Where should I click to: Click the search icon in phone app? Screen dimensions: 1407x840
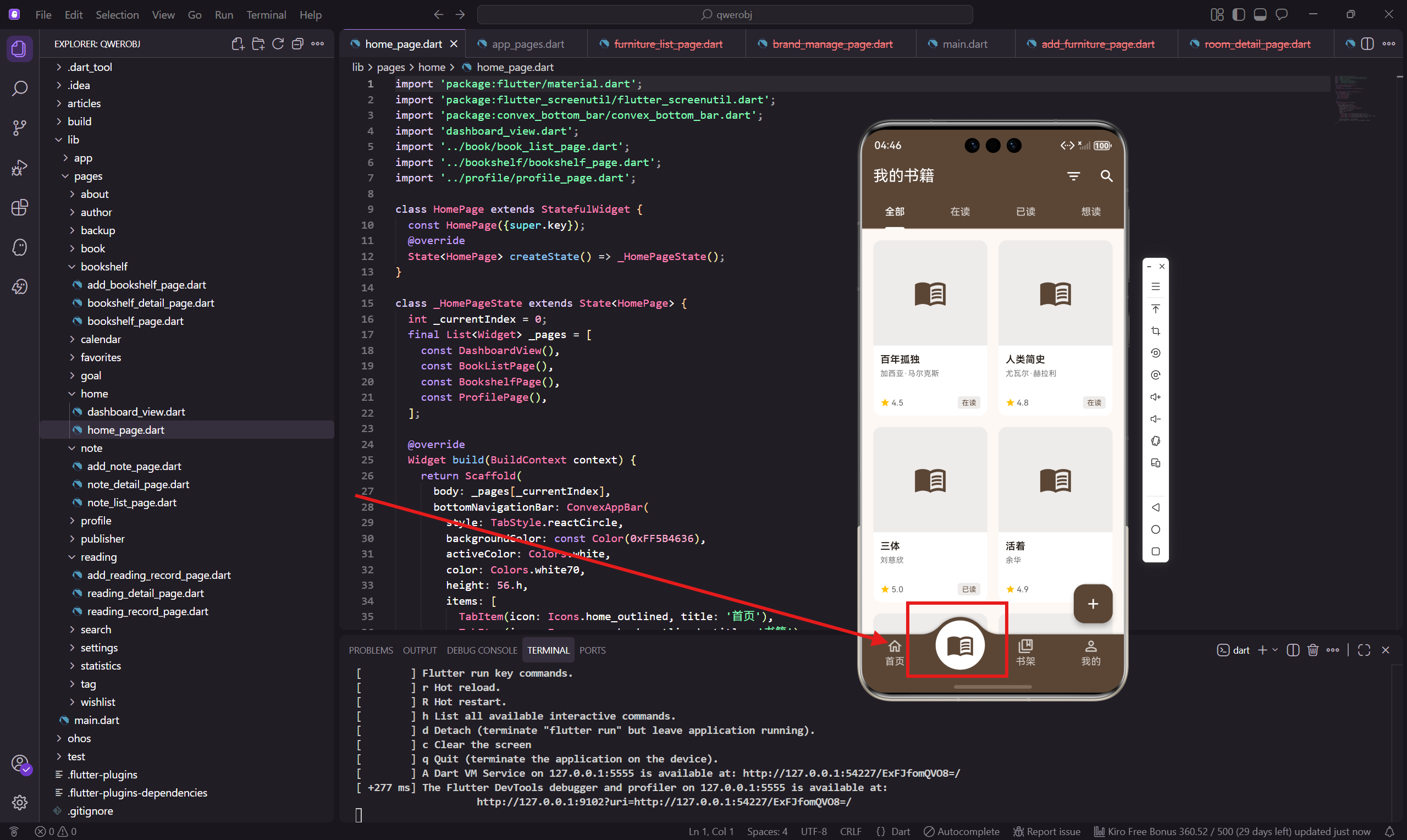tap(1106, 176)
